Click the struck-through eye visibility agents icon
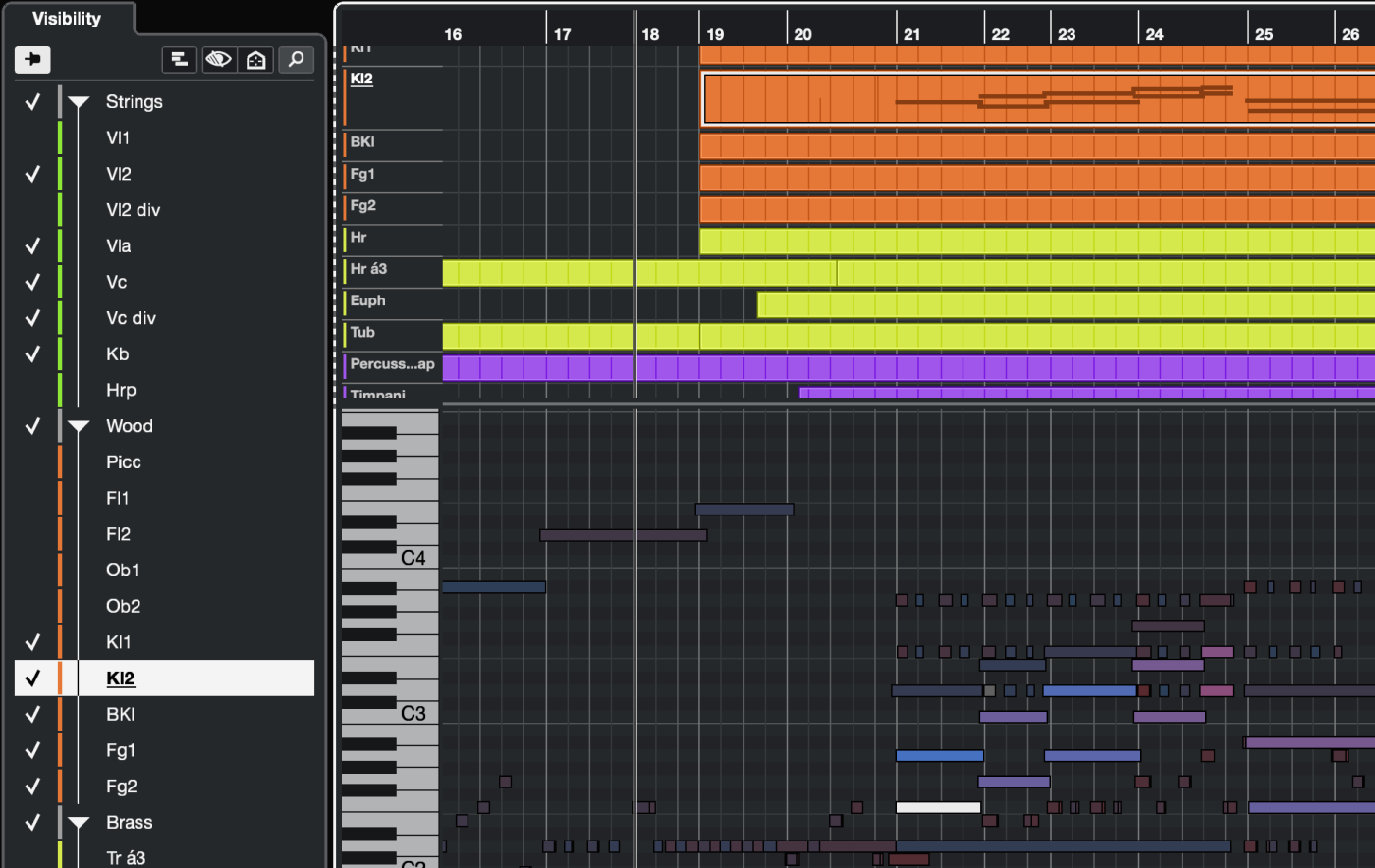 click(218, 60)
